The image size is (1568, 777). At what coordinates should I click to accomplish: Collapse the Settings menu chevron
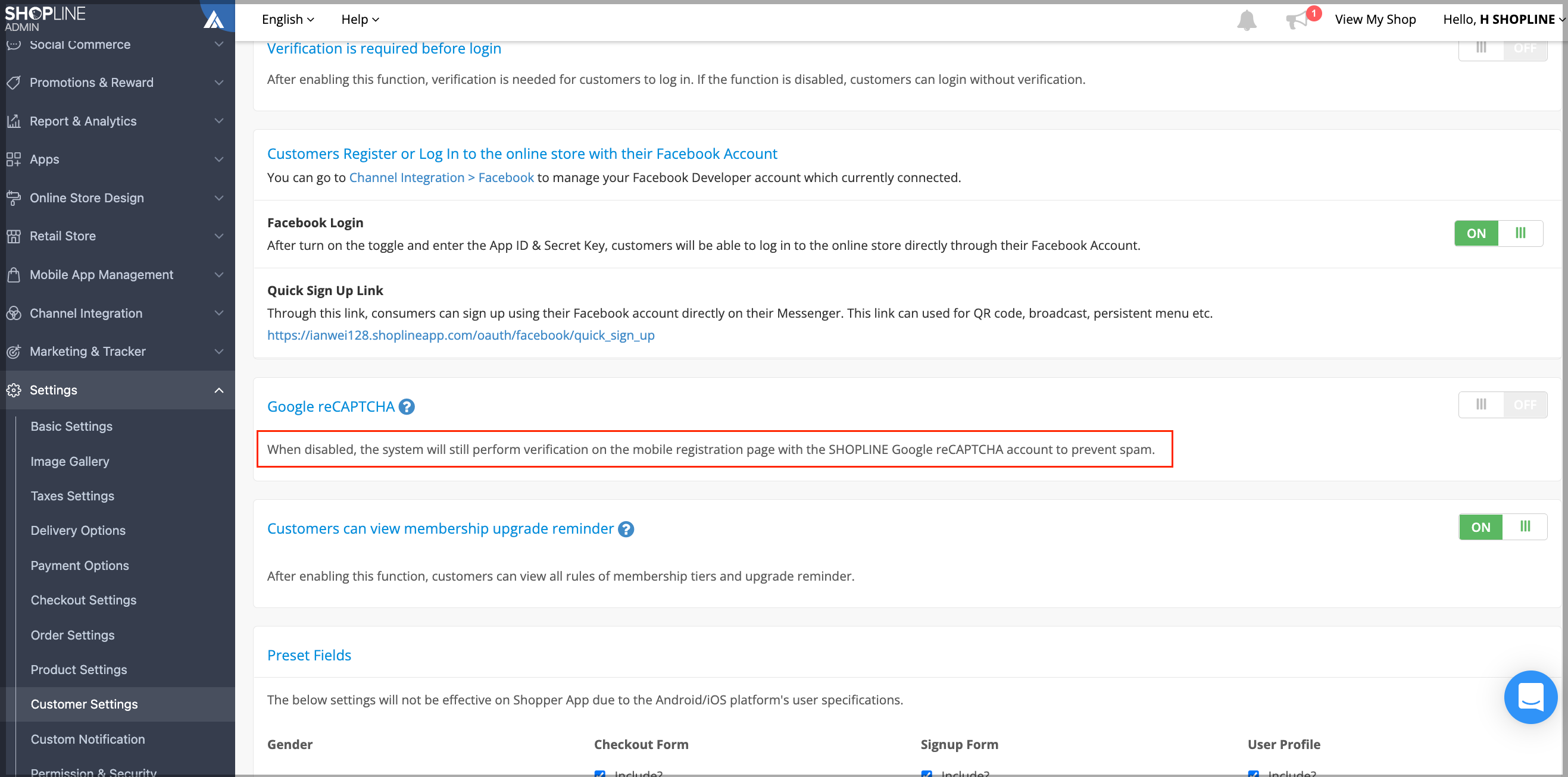click(219, 390)
